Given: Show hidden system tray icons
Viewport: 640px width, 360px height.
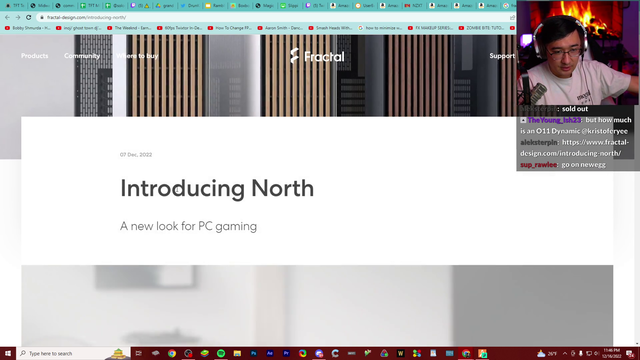Looking at the screenshot, I should coord(565,353).
